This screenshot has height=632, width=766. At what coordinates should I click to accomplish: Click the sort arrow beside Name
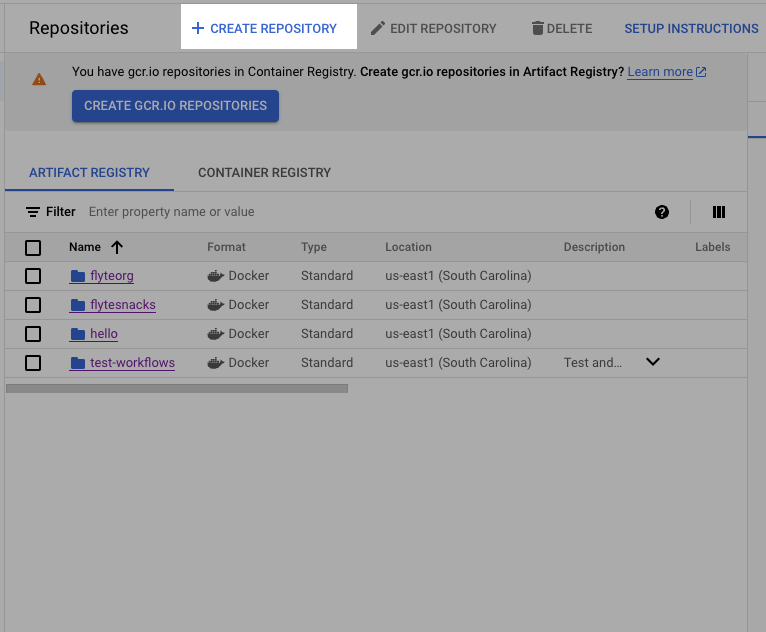click(117, 247)
